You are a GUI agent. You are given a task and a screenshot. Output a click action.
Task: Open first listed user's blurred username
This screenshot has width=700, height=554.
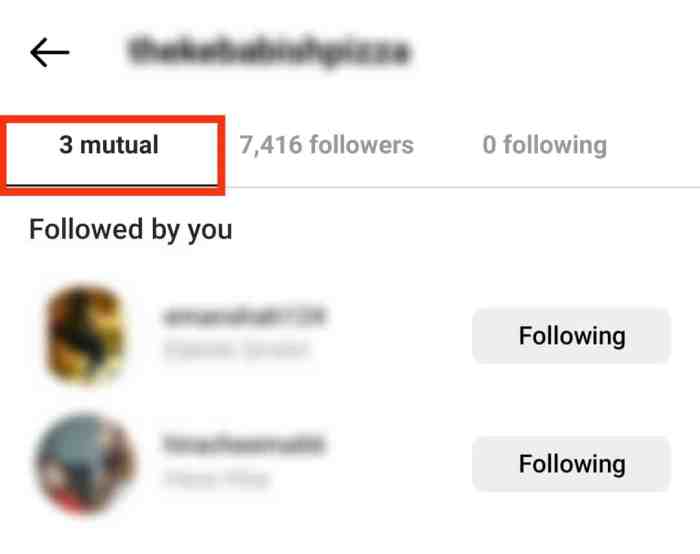coord(245,317)
